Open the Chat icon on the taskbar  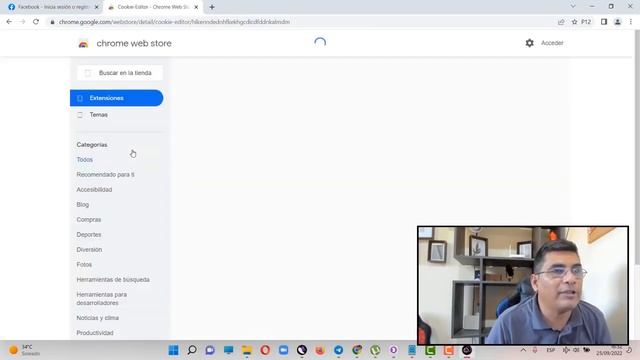(210, 350)
